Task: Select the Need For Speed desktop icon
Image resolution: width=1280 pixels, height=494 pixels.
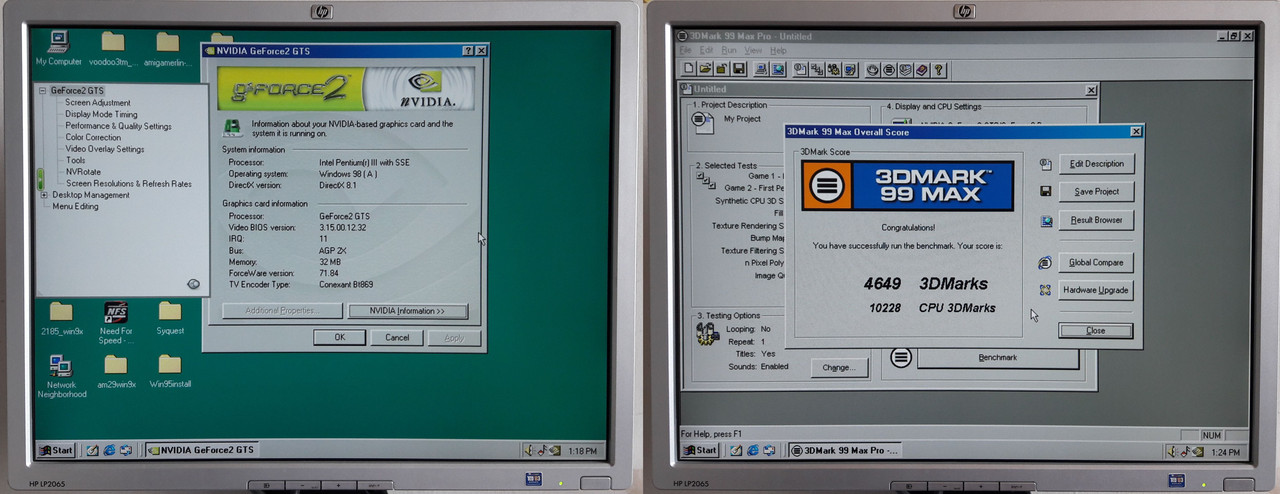Action: [115, 322]
